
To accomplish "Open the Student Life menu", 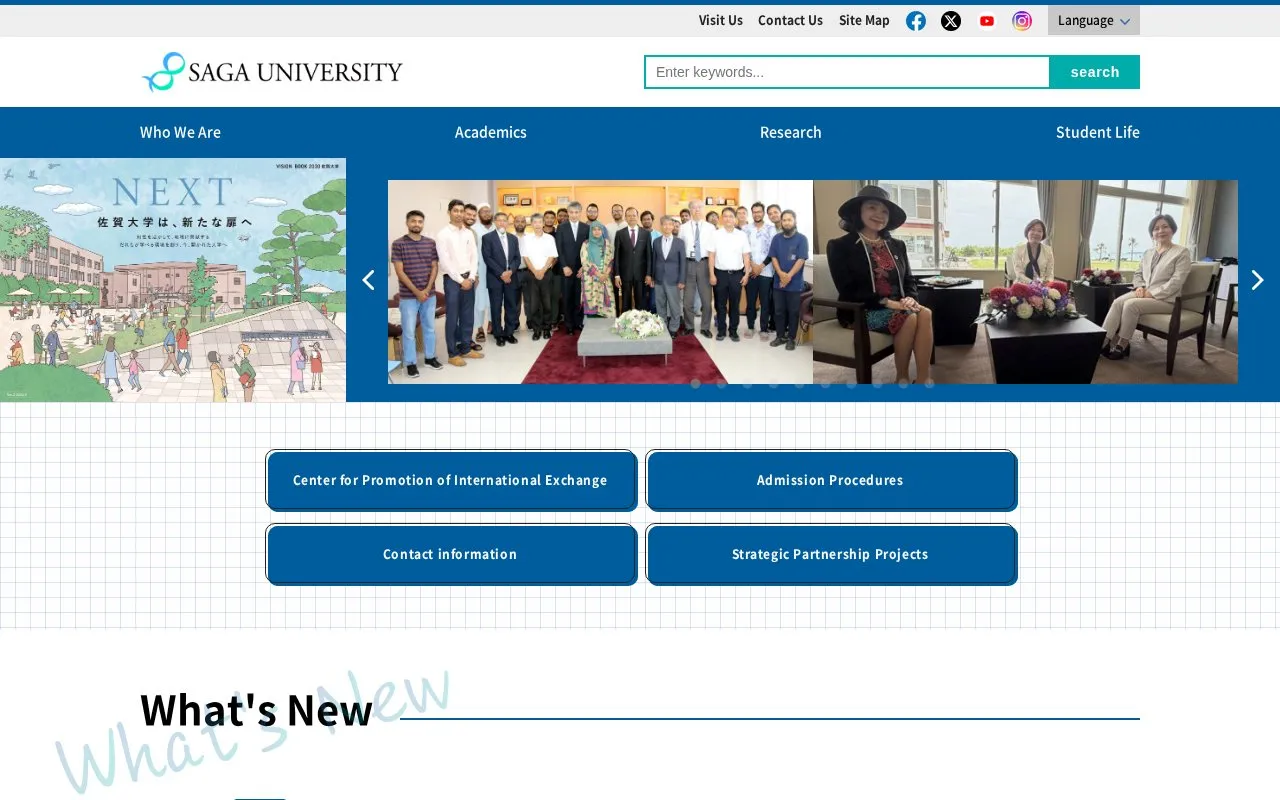I will [1098, 132].
